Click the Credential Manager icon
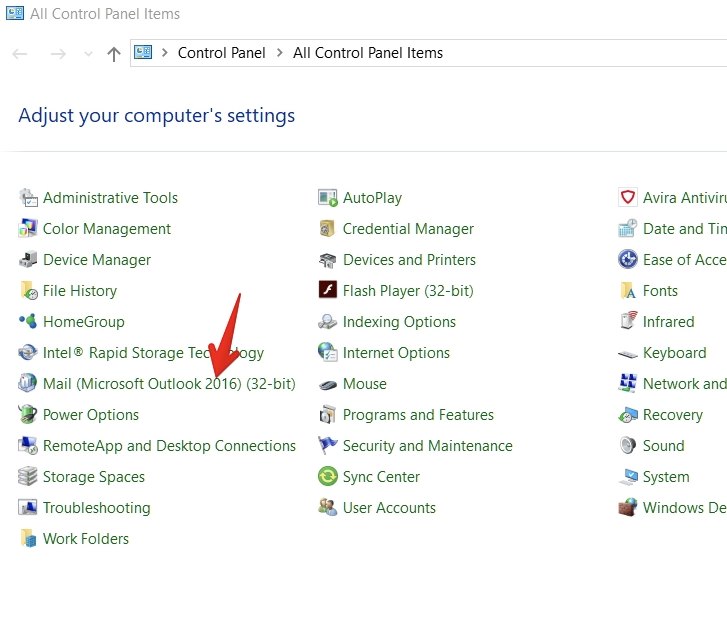The width and height of the screenshot is (727, 618). pyautogui.click(x=328, y=229)
